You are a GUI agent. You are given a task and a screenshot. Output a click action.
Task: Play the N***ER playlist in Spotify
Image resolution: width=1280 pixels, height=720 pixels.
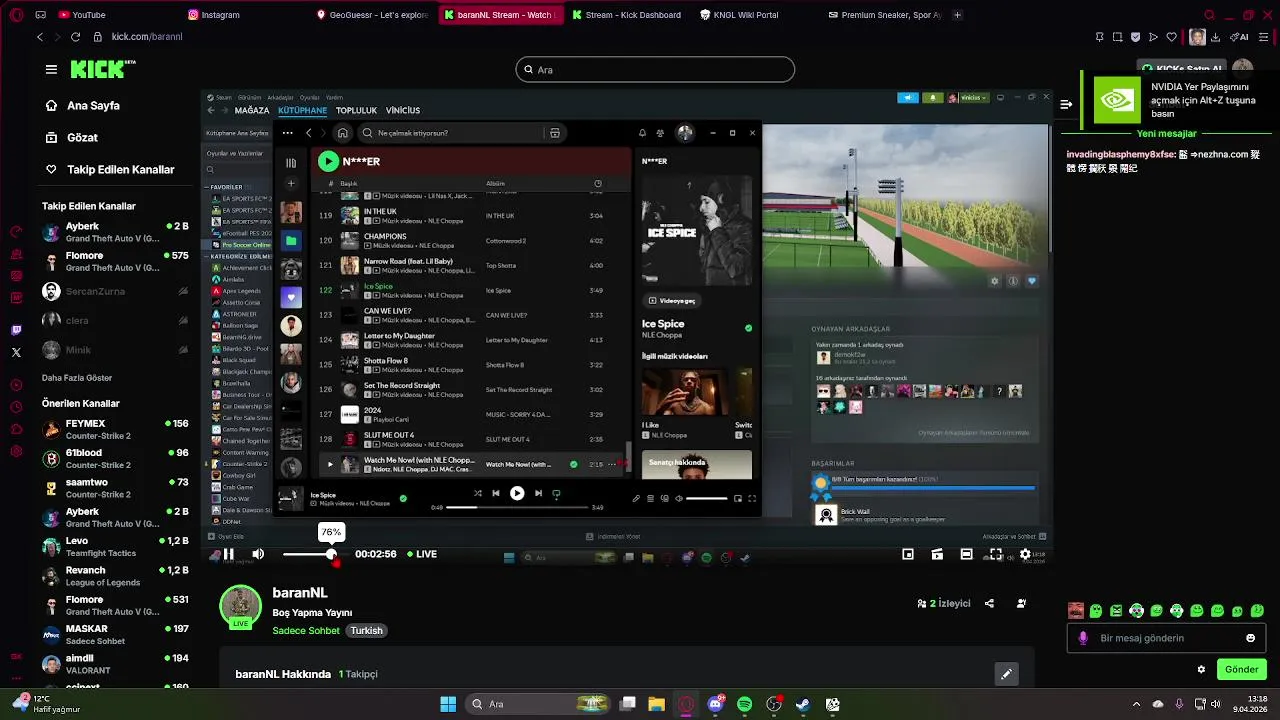click(328, 161)
